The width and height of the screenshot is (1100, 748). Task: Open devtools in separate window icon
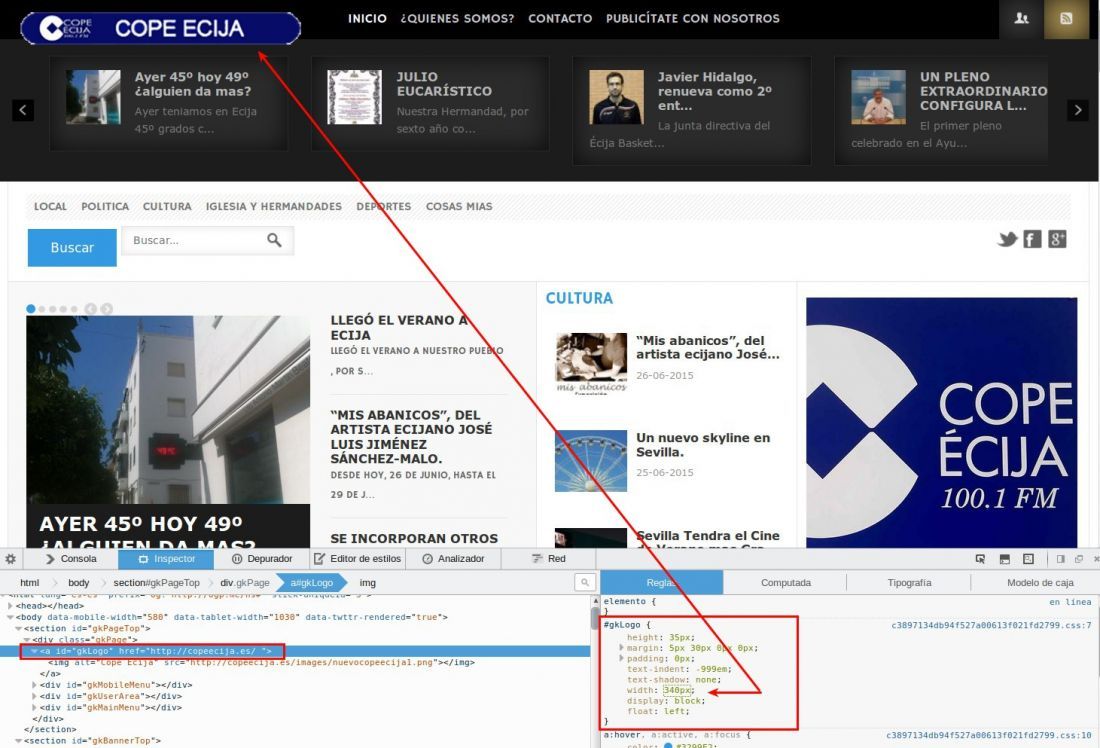pos(1079,559)
